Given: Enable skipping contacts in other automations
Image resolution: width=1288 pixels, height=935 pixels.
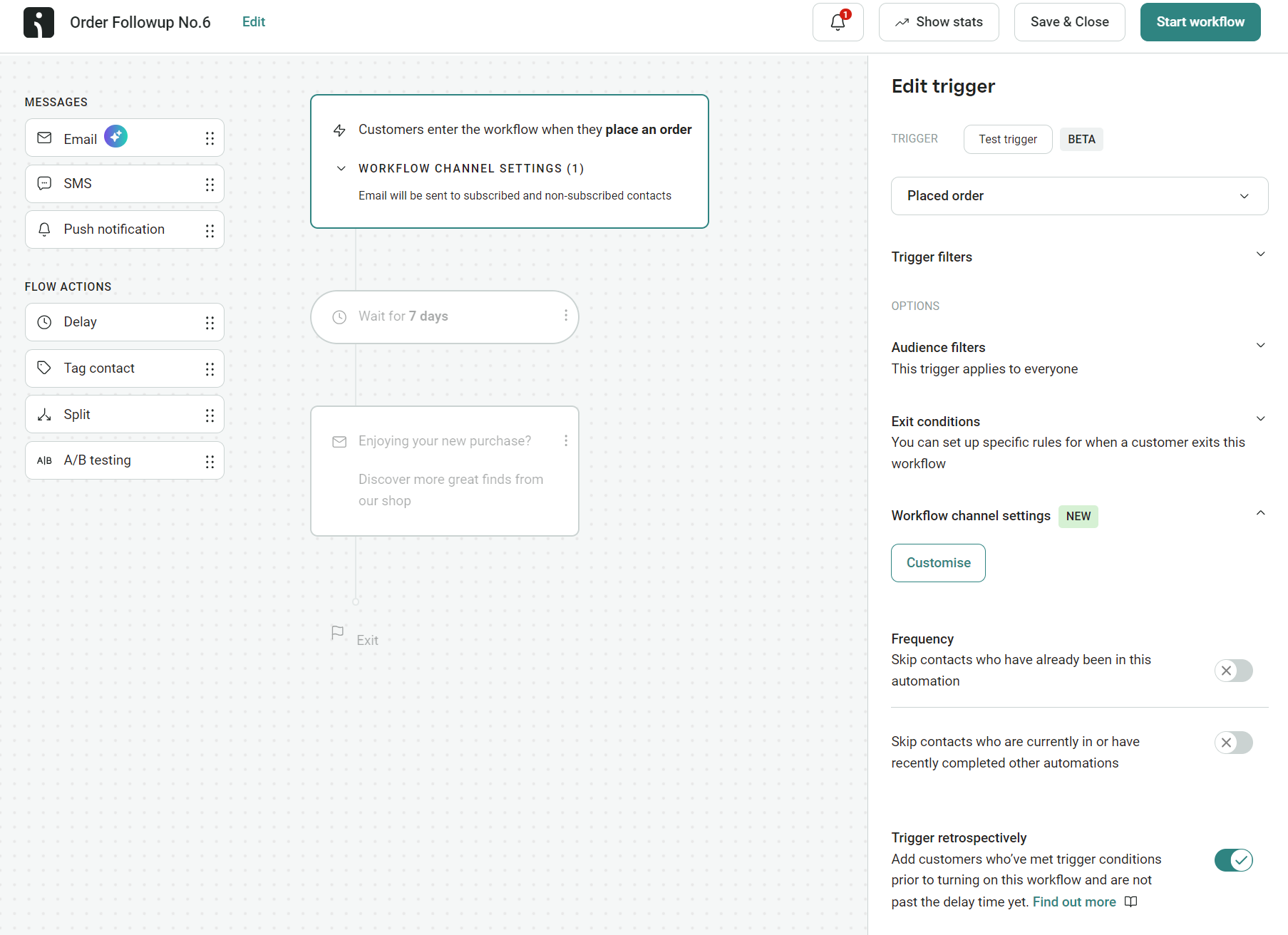Looking at the screenshot, I should pos(1234,743).
